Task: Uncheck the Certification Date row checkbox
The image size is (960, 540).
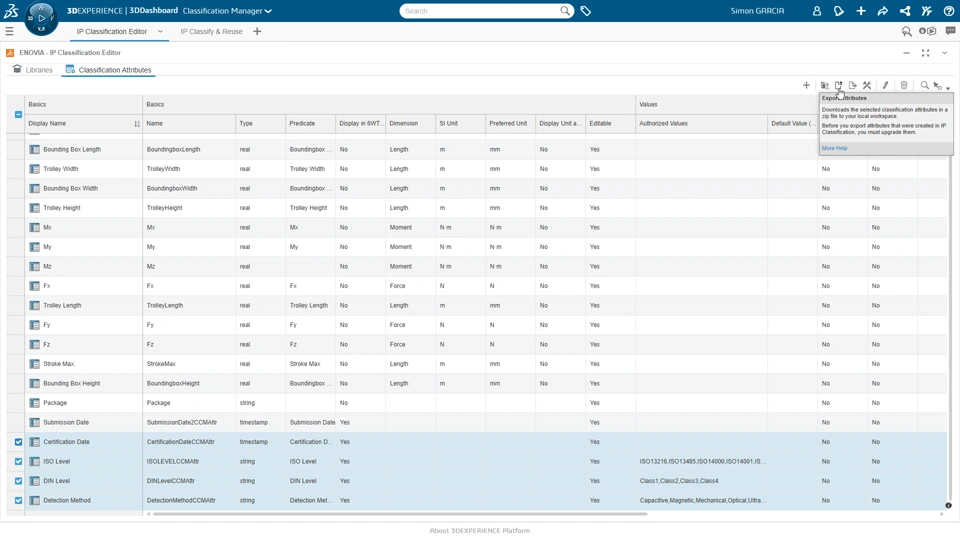Action: pos(18,442)
